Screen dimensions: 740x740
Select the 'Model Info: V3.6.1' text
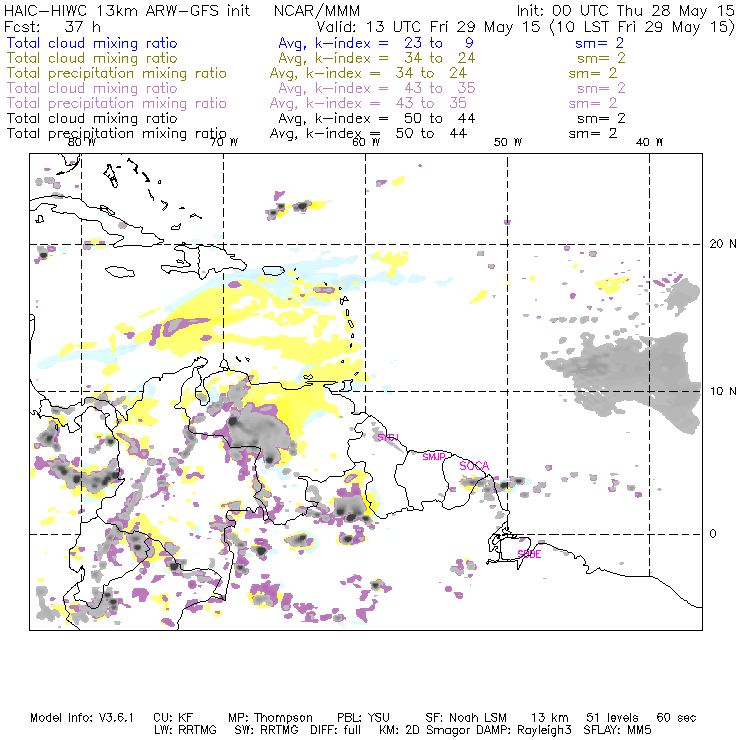pyautogui.click(x=82, y=718)
